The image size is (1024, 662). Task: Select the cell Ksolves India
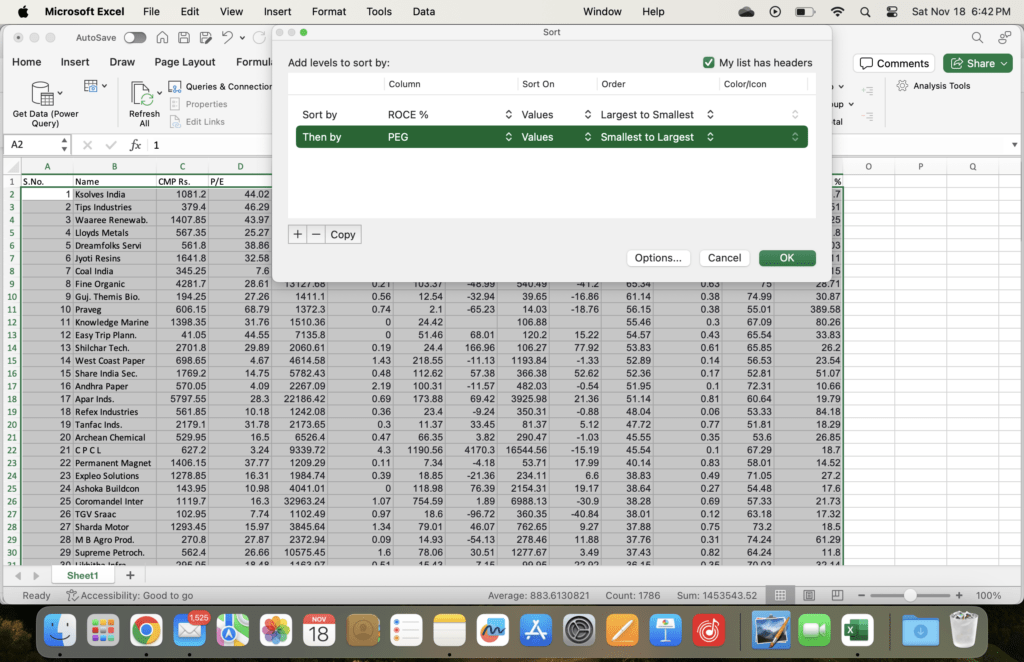tap(114, 195)
